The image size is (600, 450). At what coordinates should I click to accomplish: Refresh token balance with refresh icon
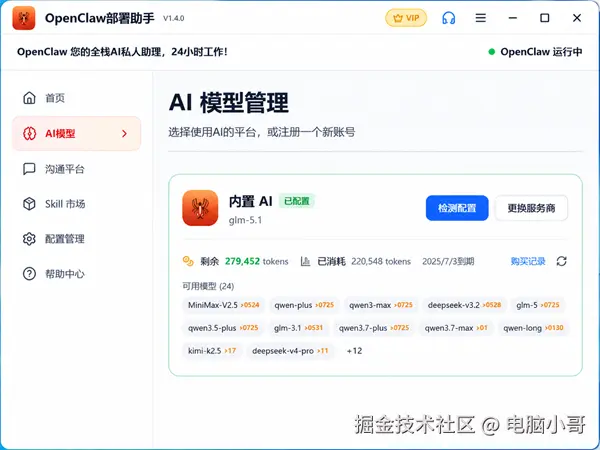561,261
